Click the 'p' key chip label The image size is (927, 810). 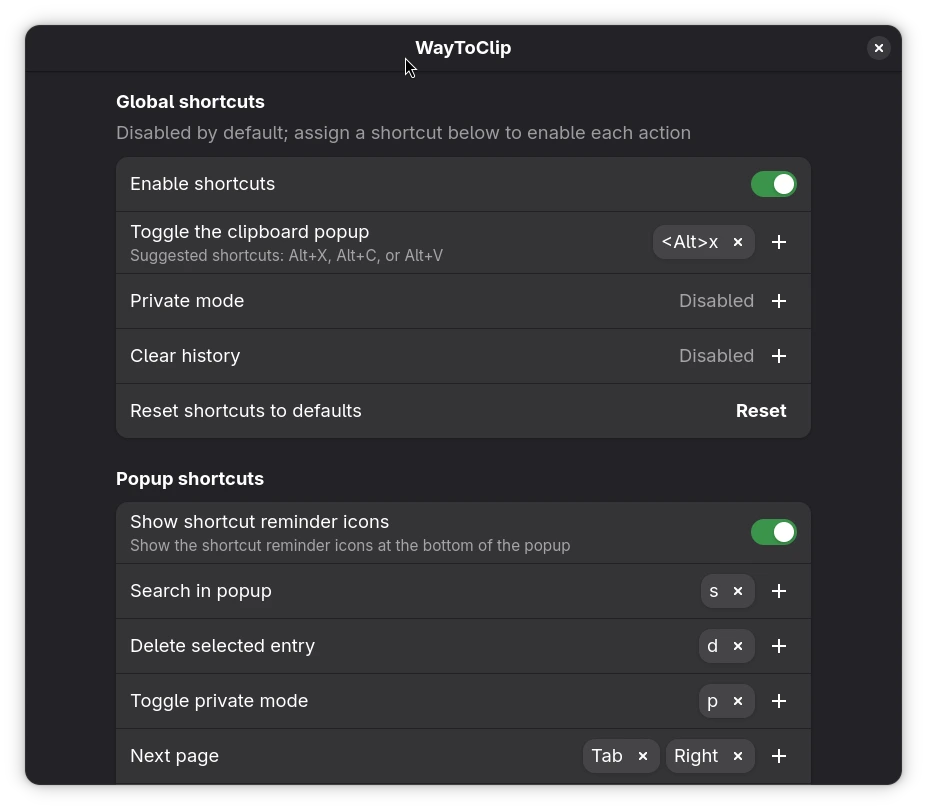(712, 702)
